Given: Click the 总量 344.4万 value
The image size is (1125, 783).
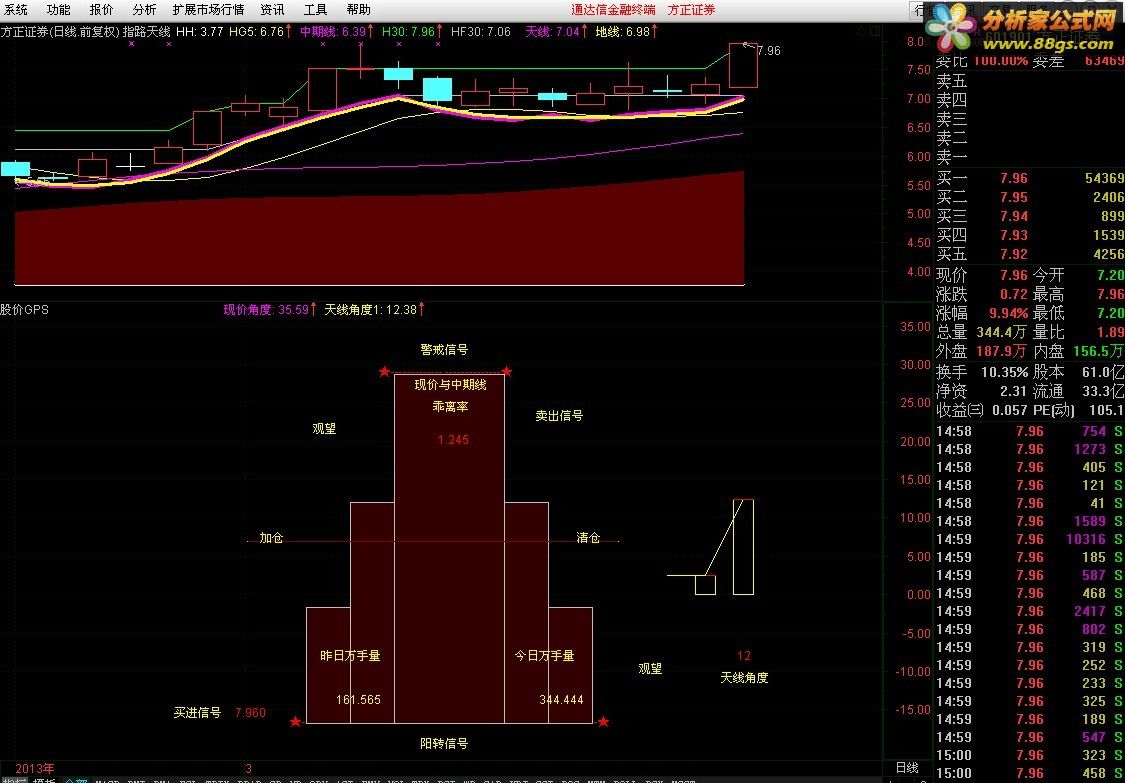Looking at the screenshot, I should (1002, 333).
